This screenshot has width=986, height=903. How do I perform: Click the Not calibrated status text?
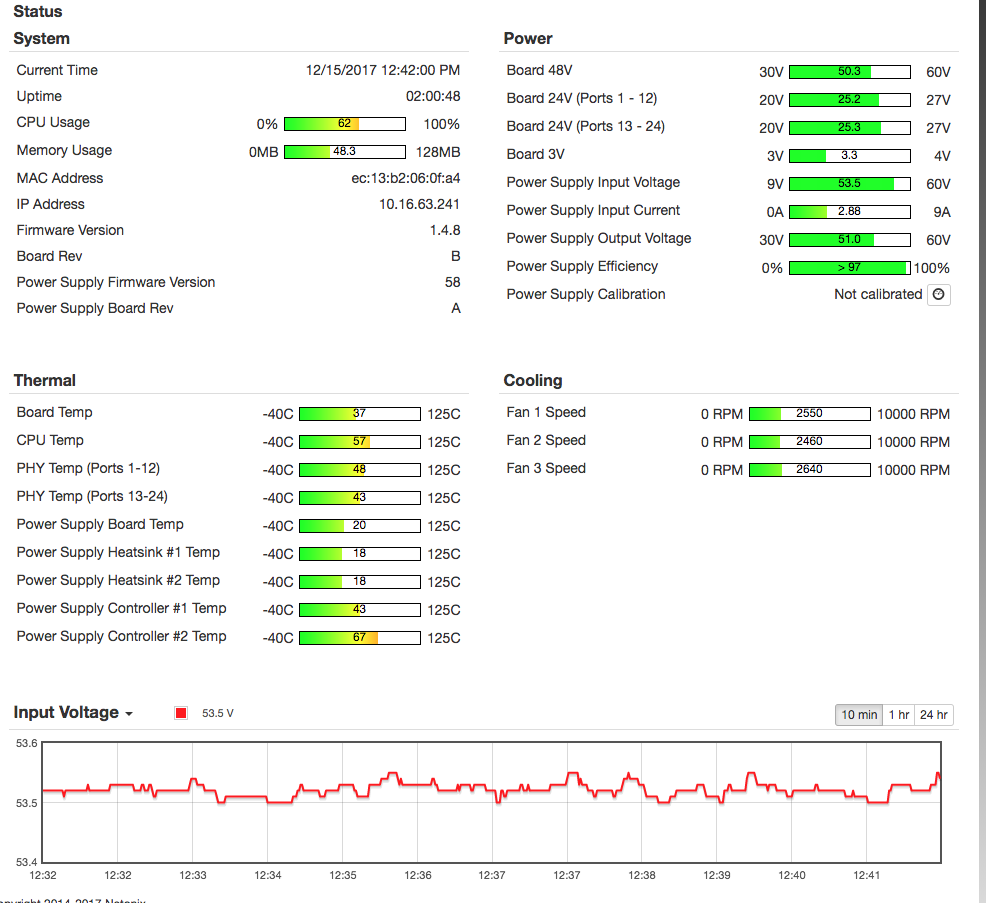coord(877,294)
